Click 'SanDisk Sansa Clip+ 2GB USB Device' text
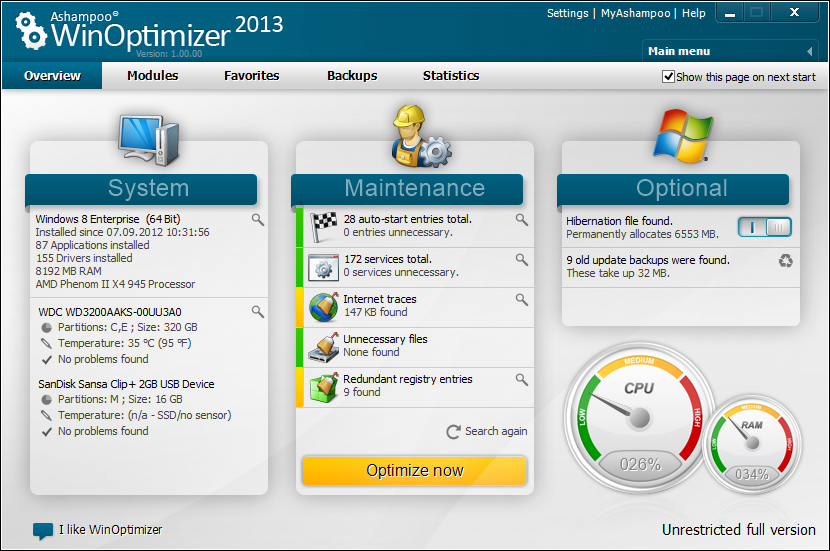The image size is (830, 551). point(126,384)
